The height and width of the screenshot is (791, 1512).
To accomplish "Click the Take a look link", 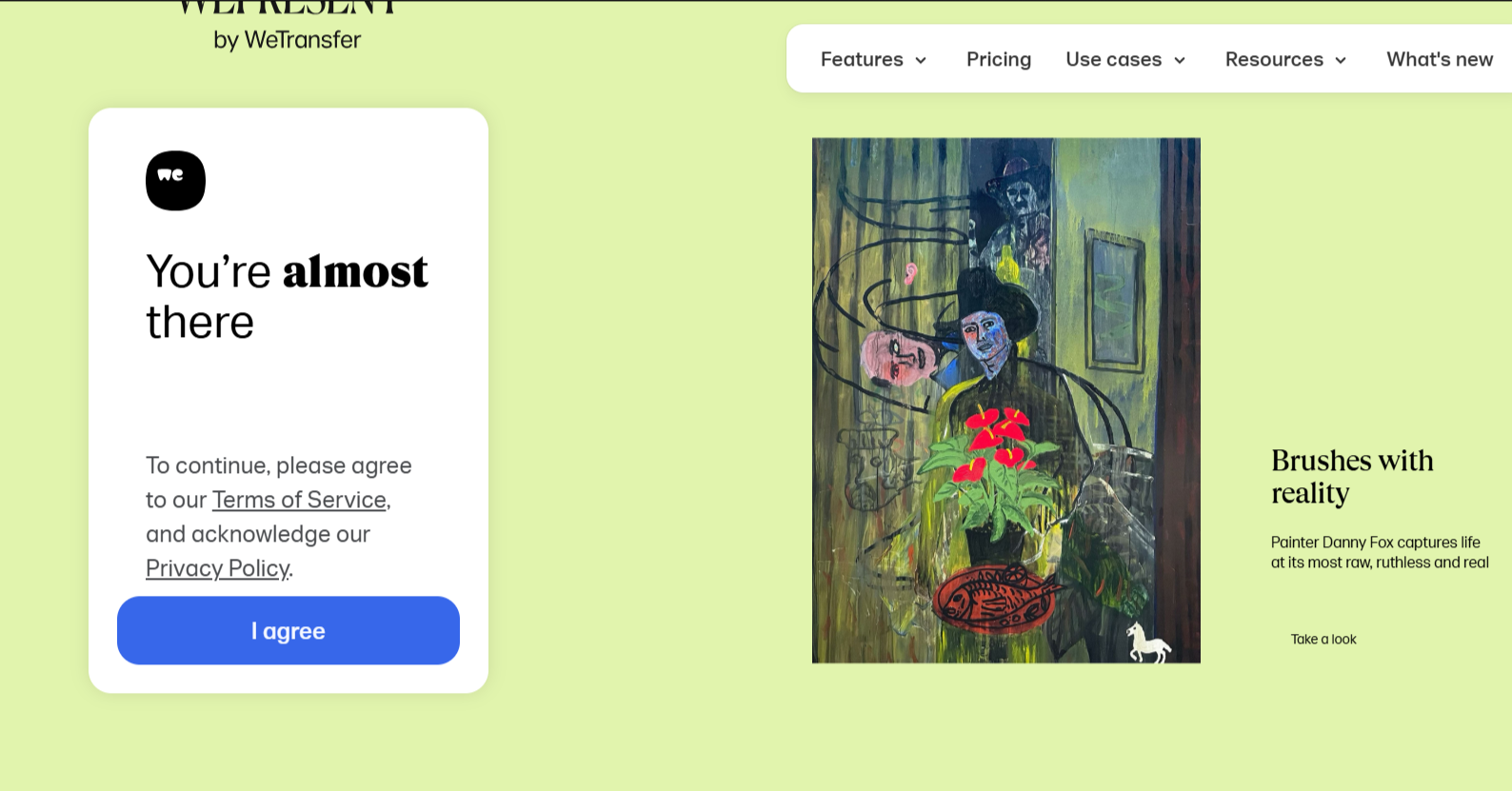I will (x=1323, y=639).
